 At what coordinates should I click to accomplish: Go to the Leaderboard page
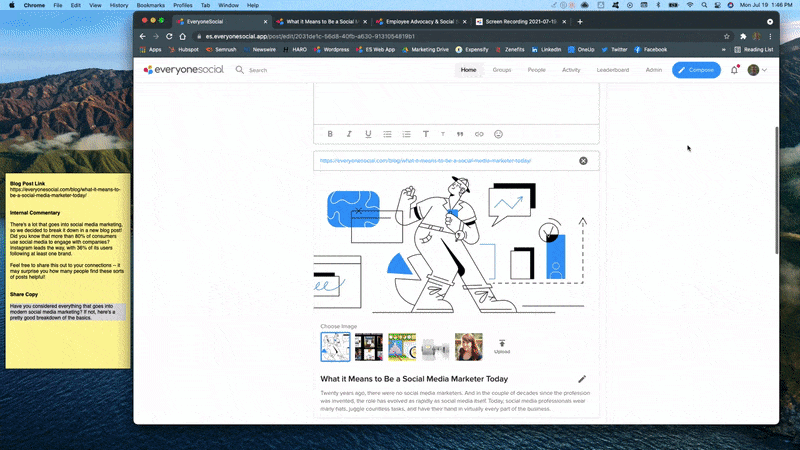[x=612, y=70]
